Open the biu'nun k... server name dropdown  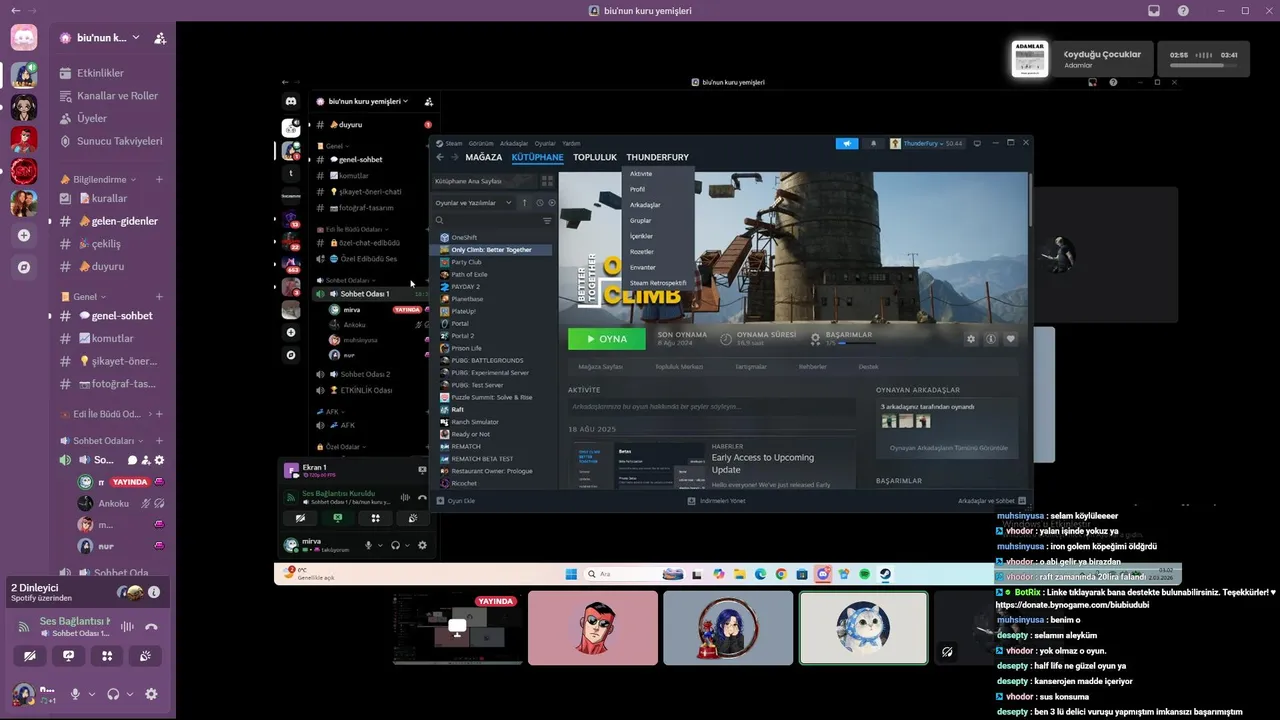click(x=97, y=38)
